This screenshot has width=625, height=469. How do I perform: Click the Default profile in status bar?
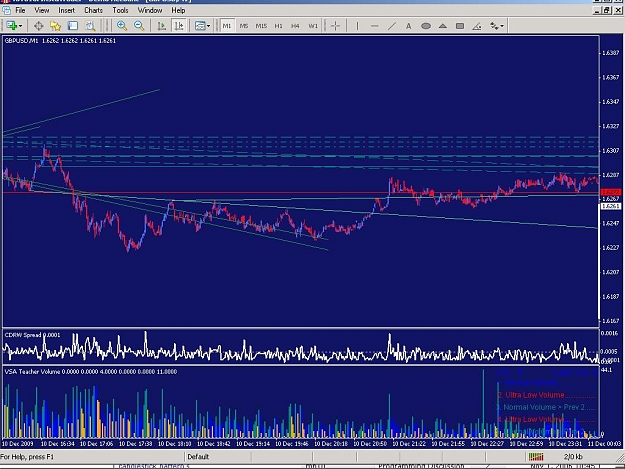click(198, 457)
